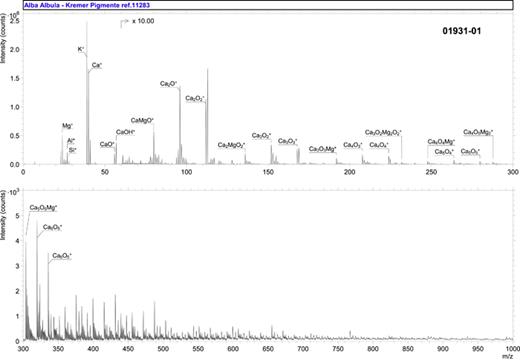Click the '700' tick on lower axis
Image resolution: width=520 pixels, height=361 pixels.
(x=303, y=349)
